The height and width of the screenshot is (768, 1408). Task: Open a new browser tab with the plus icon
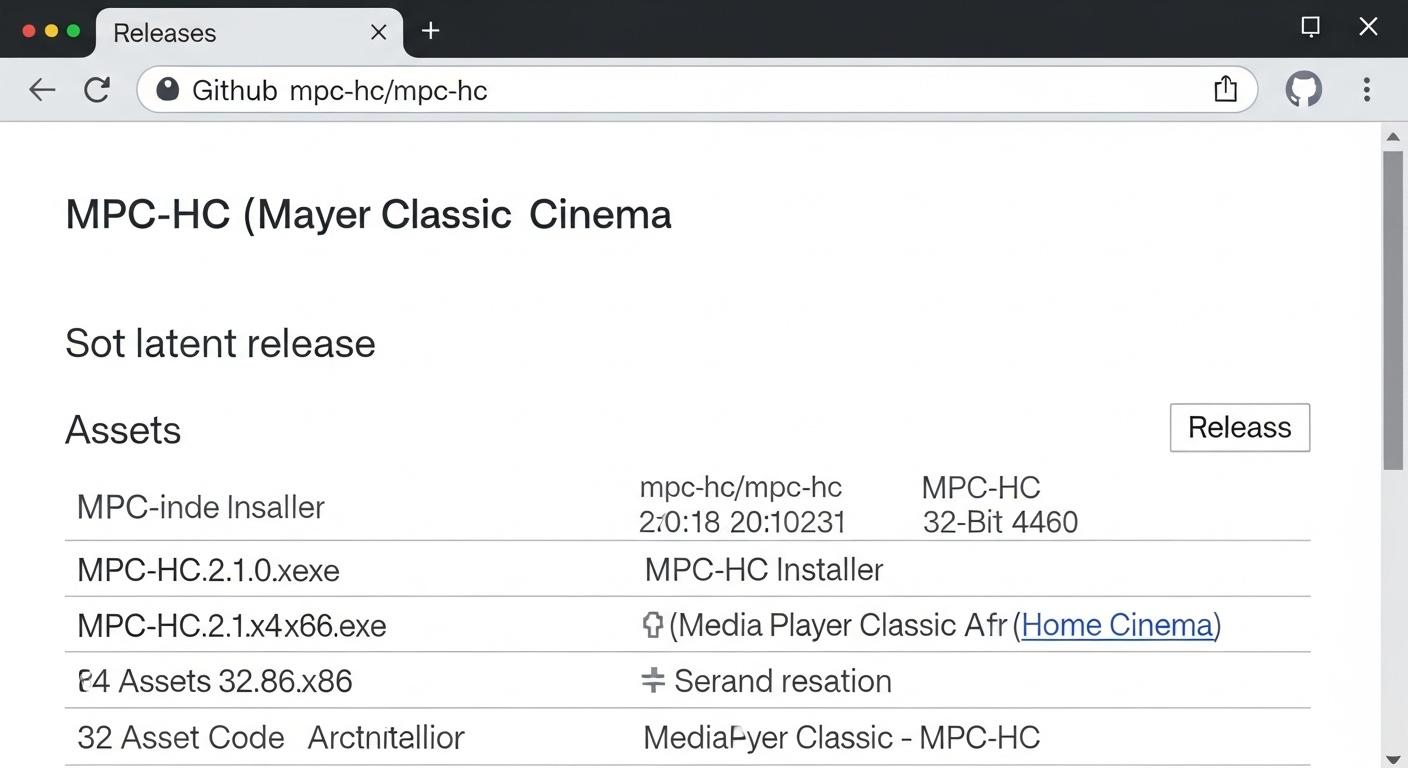(430, 31)
